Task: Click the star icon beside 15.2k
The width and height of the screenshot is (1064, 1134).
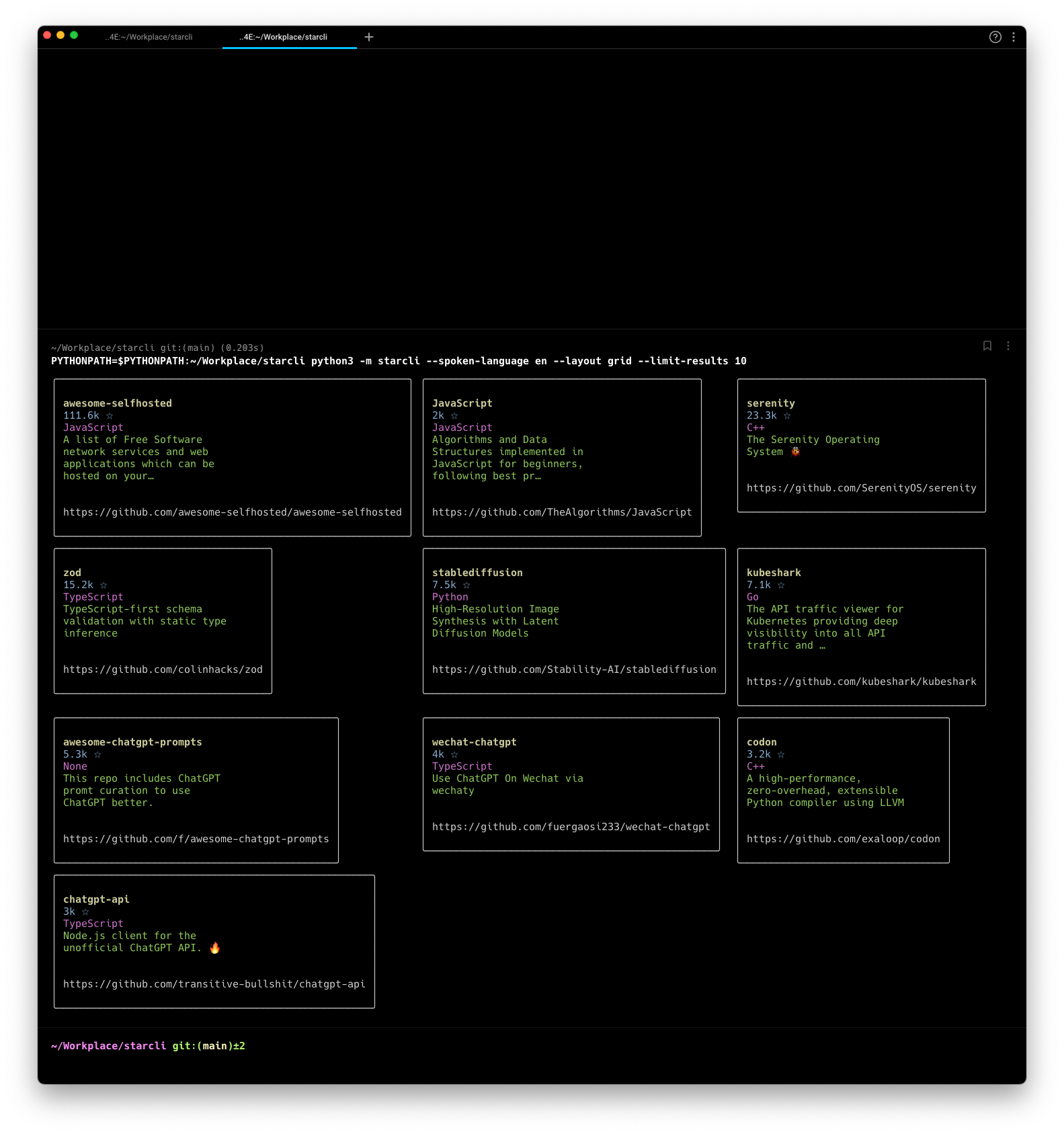Action: tap(104, 585)
